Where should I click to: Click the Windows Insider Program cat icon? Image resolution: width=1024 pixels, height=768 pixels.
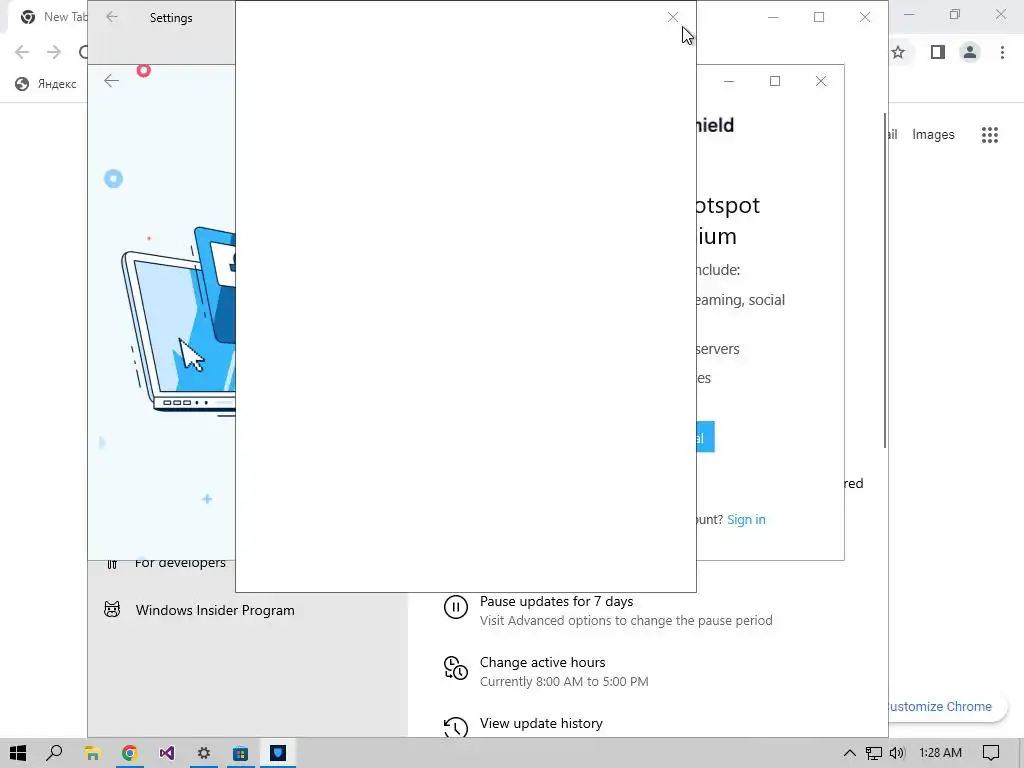pyautogui.click(x=112, y=609)
